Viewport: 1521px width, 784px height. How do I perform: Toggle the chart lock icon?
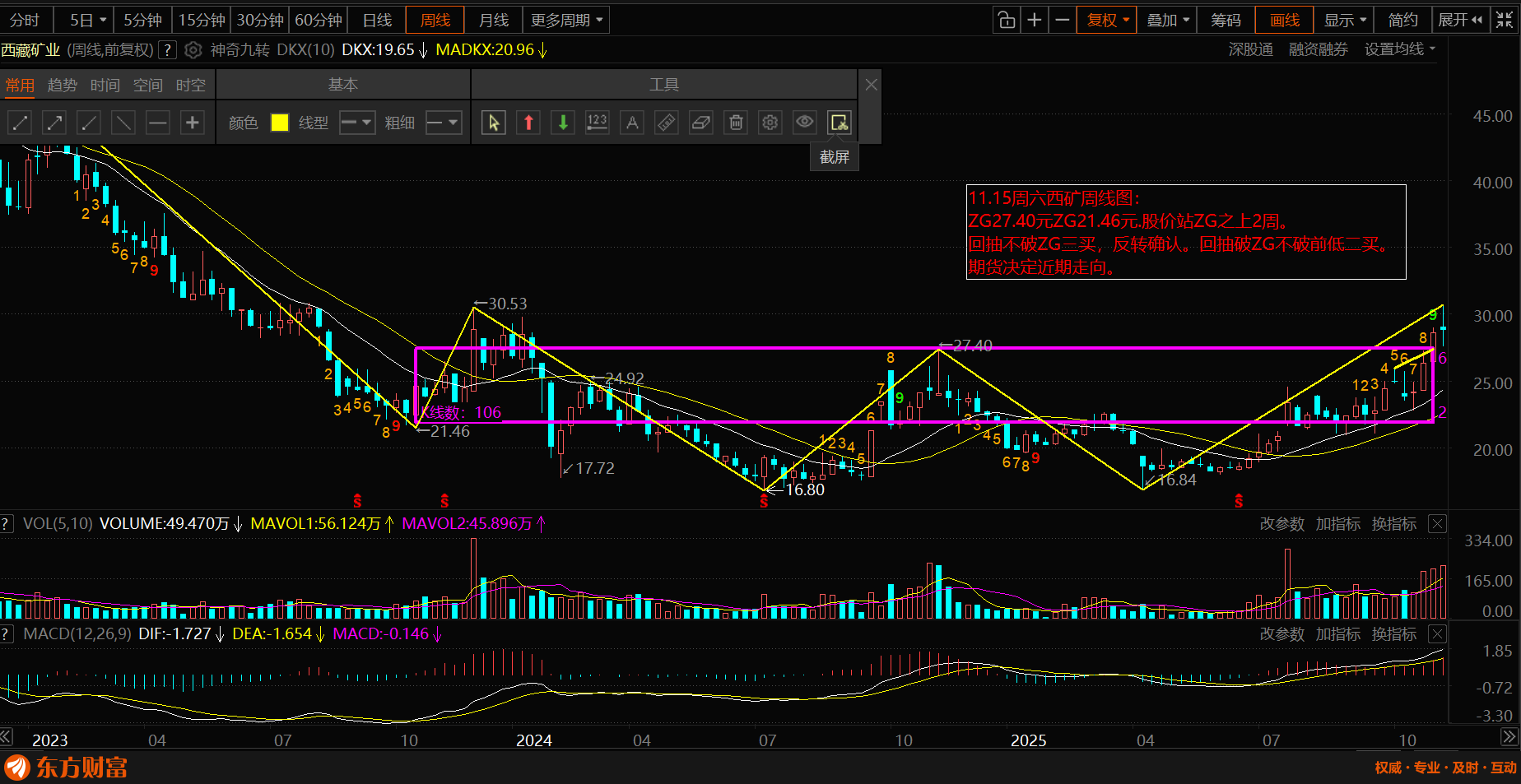1006,20
